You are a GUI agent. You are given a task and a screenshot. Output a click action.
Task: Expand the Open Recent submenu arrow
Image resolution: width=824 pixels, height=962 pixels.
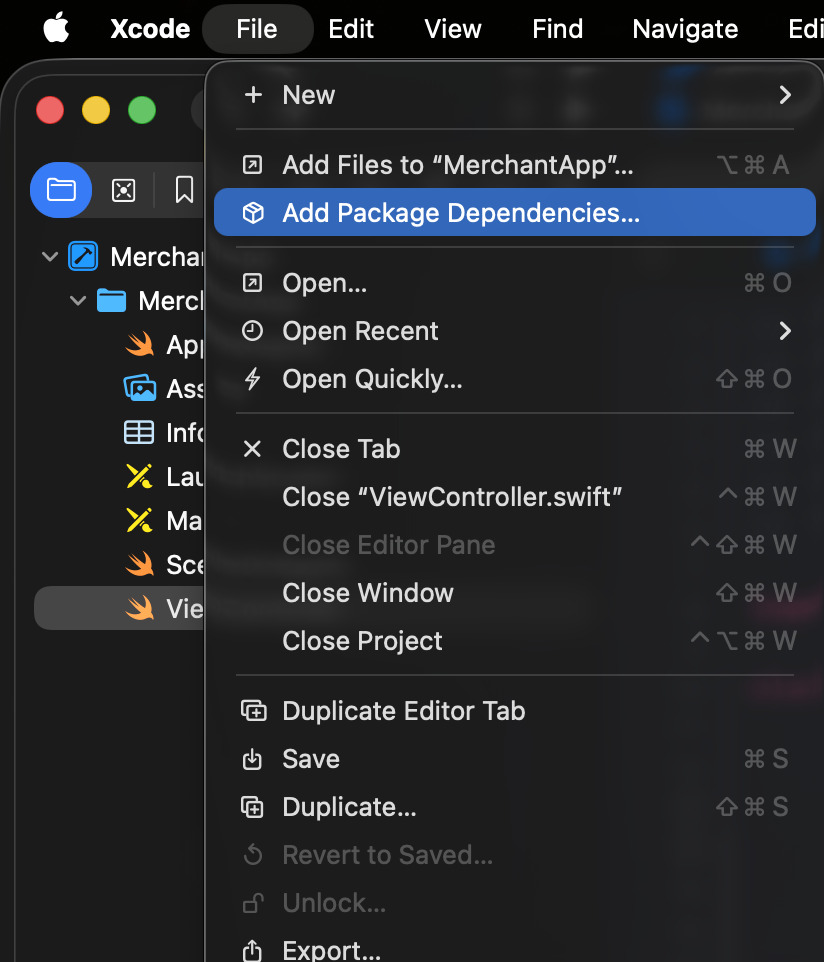click(785, 331)
